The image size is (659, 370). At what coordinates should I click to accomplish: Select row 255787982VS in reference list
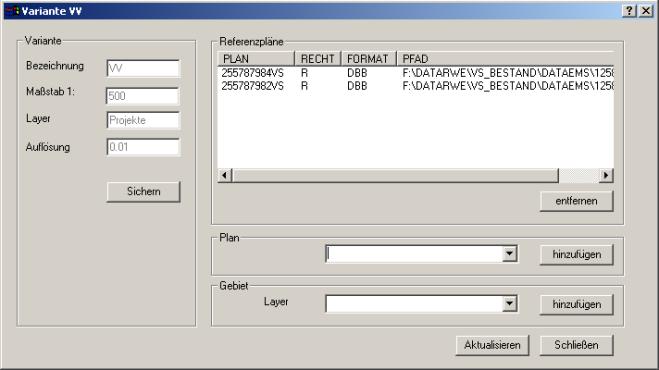(x=416, y=86)
